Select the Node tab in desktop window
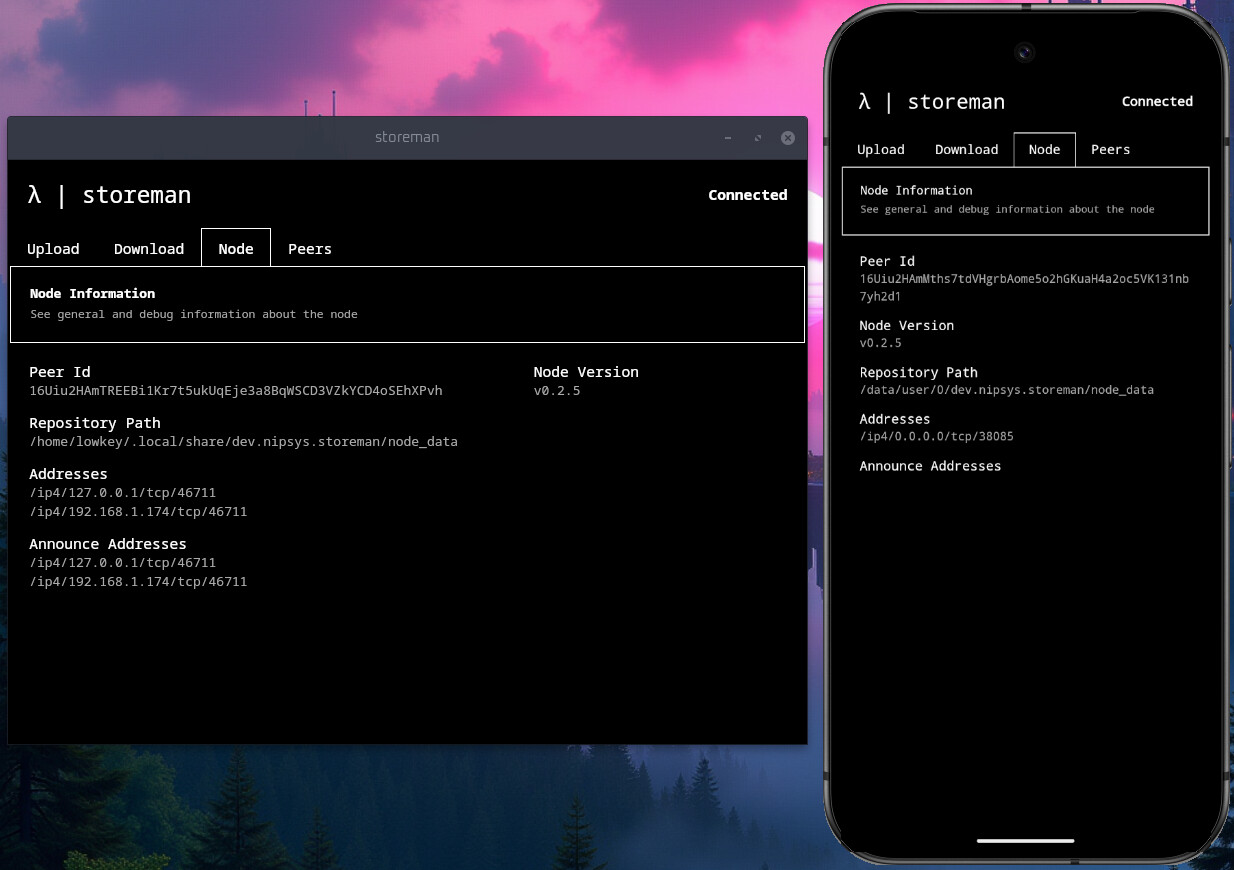The width and height of the screenshot is (1234, 870). [236, 249]
